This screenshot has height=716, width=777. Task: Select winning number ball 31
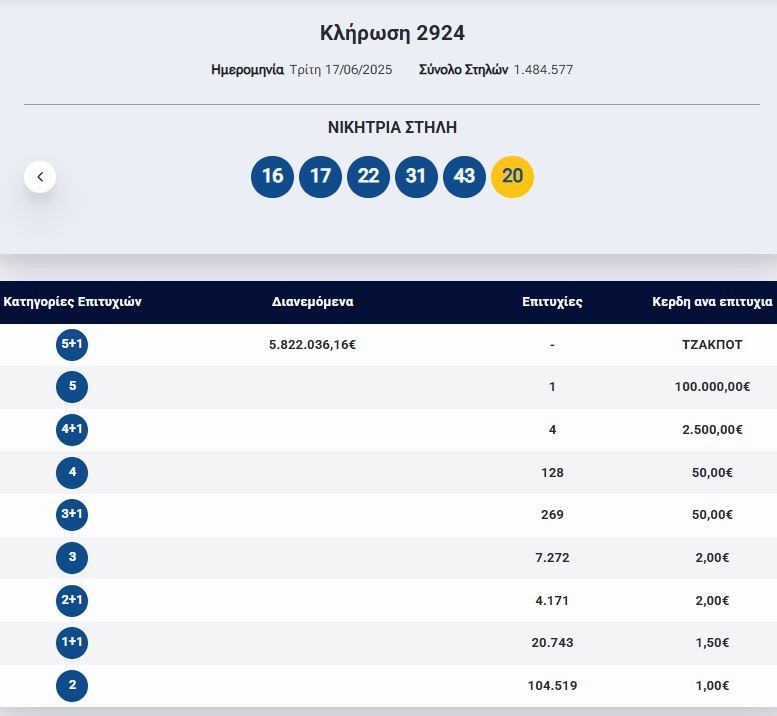click(416, 177)
